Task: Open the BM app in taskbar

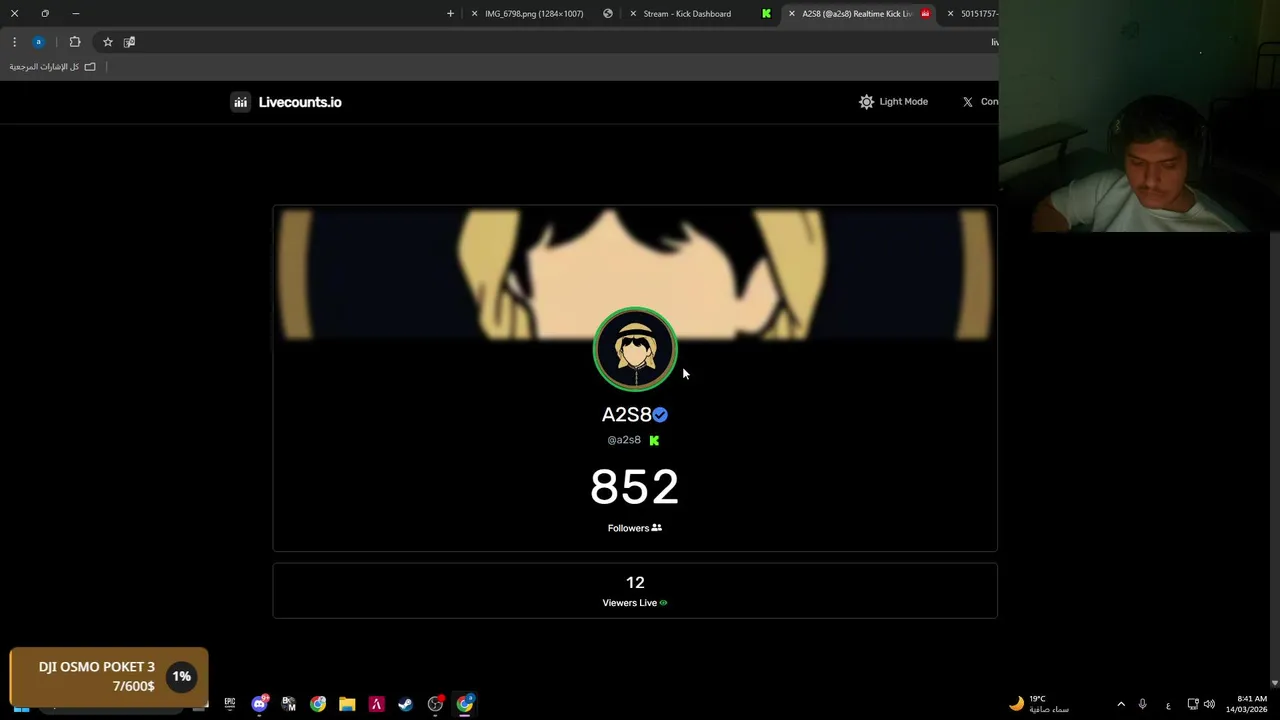Action: click(289, 704)
